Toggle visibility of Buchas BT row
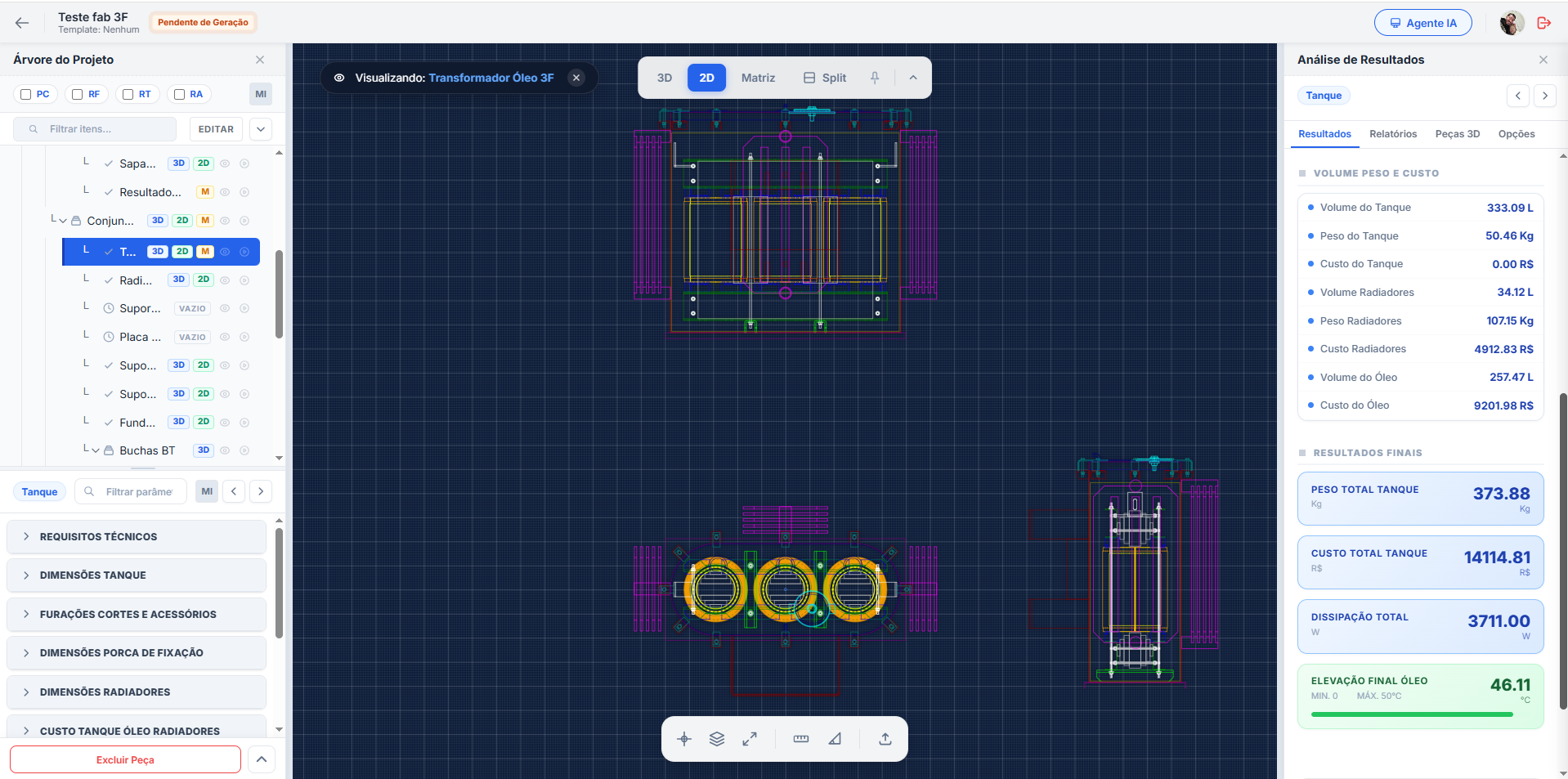Screen dimensions: 1568x779 (225, 450)
